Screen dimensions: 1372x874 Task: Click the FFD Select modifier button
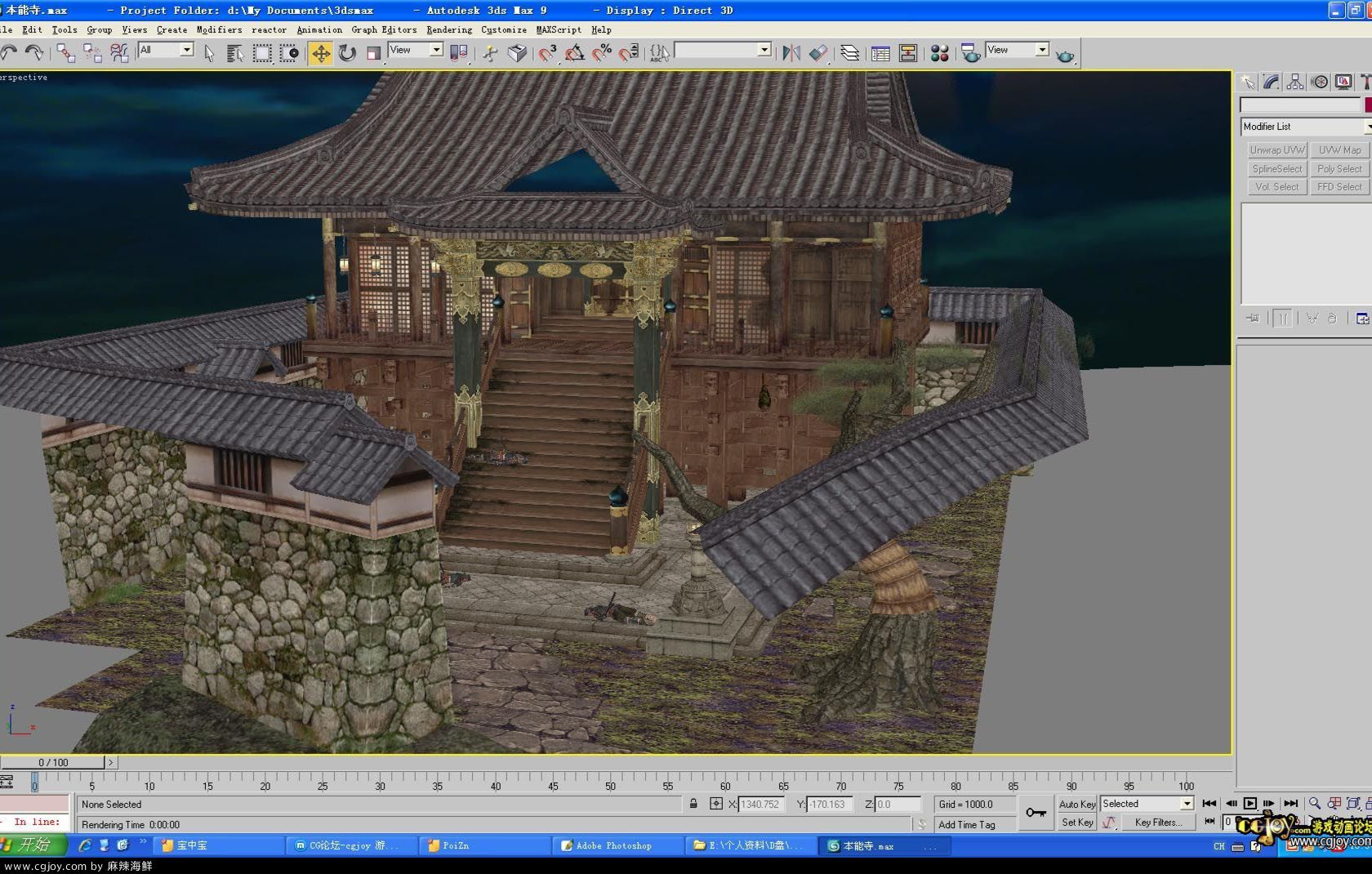coord(1340,187)
